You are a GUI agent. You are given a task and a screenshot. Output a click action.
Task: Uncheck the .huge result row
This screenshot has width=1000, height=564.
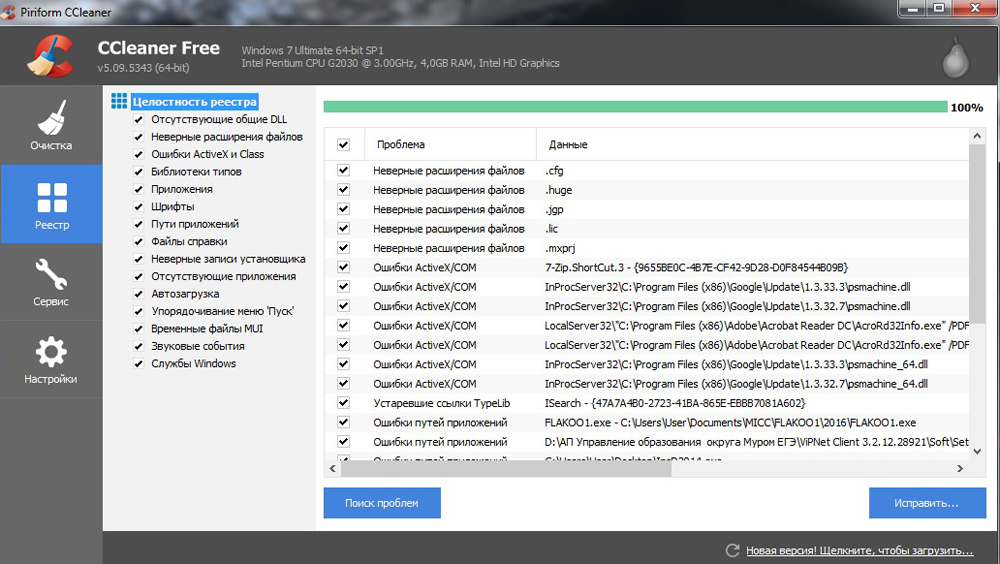(x=343, y=189)
